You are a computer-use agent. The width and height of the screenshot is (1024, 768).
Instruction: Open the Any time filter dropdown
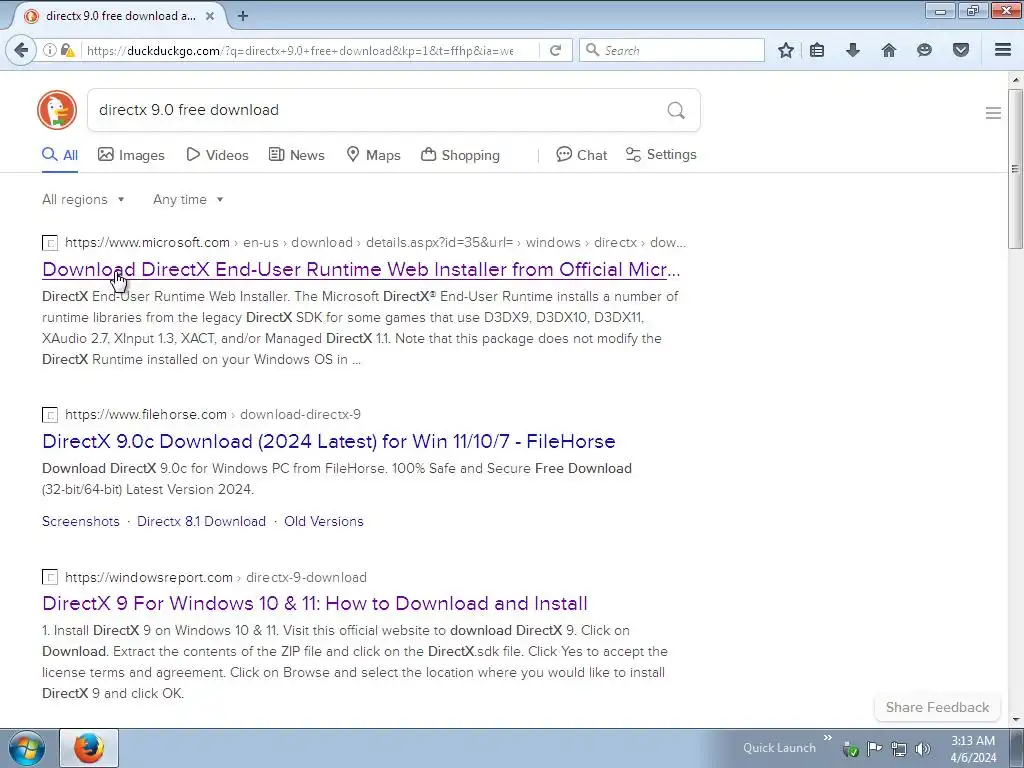(188, 199)
